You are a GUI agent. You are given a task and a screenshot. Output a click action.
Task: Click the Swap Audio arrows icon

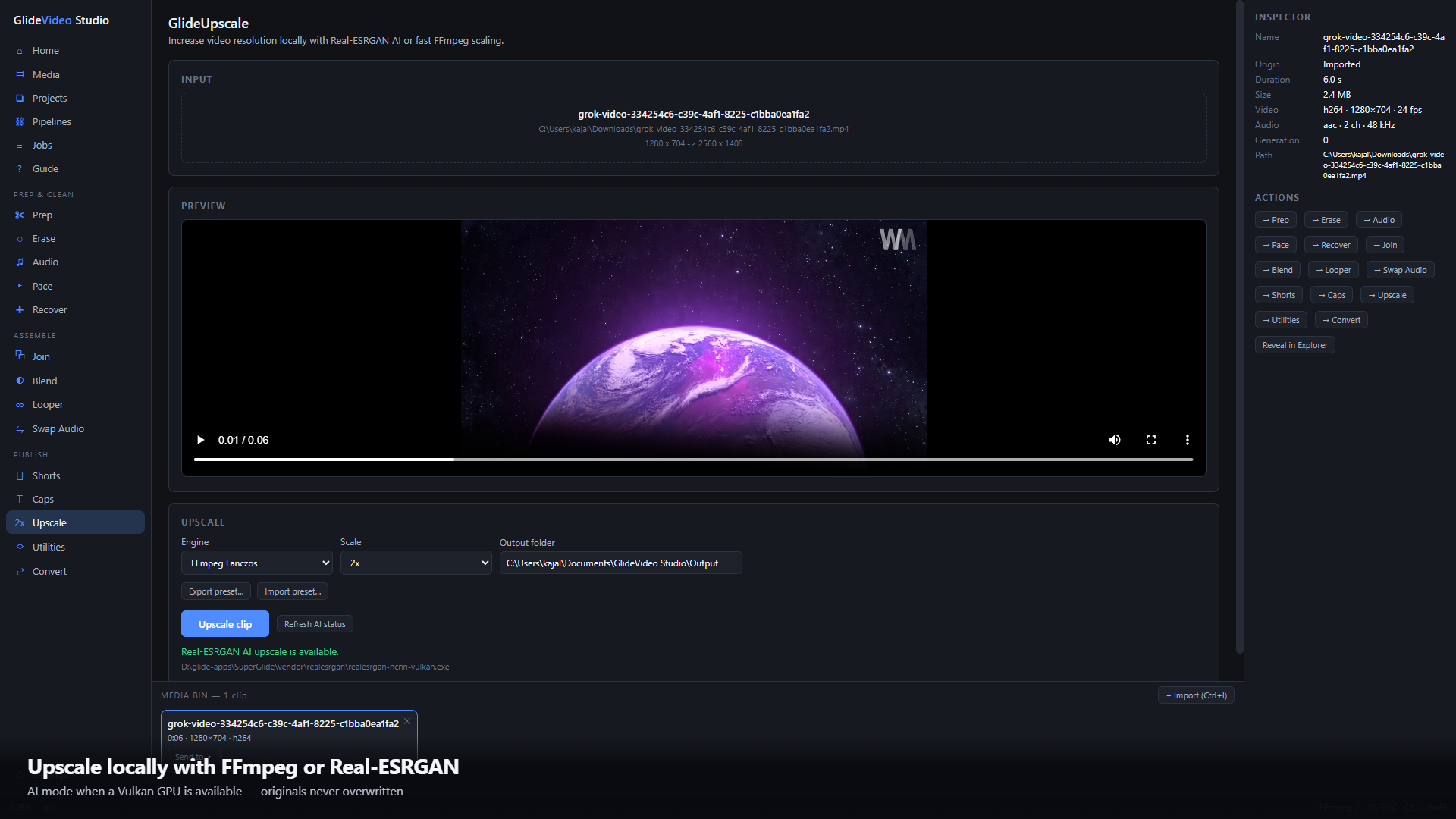(x=20, y=429)
